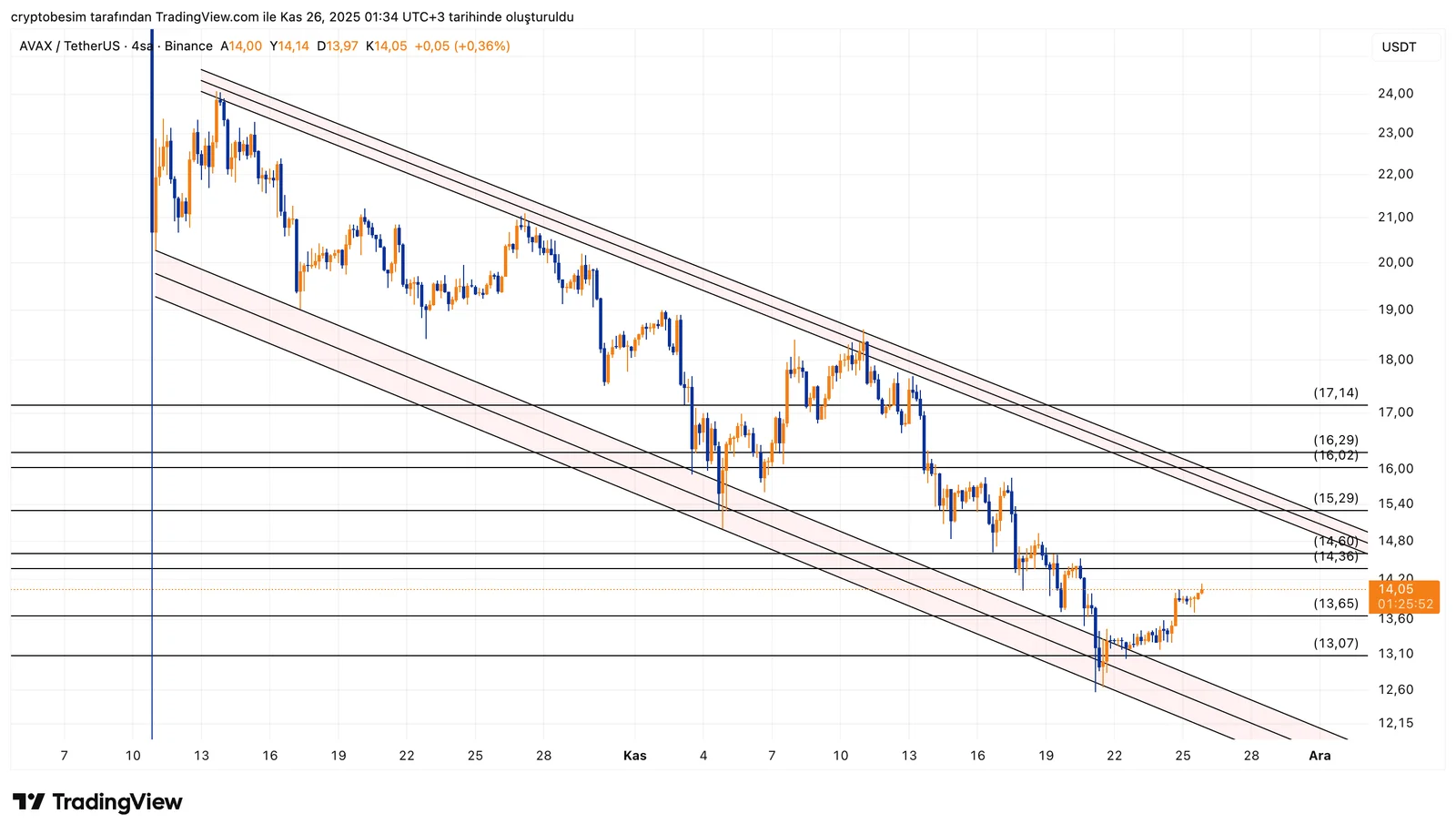Click the 'Ara' month label on time axis

pyautogui.click(x=1319, y=756)
